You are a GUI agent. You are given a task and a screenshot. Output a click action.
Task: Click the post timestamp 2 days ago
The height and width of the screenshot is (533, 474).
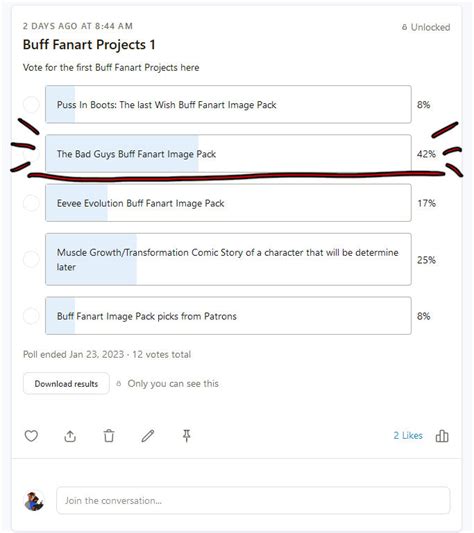[78, 26]
